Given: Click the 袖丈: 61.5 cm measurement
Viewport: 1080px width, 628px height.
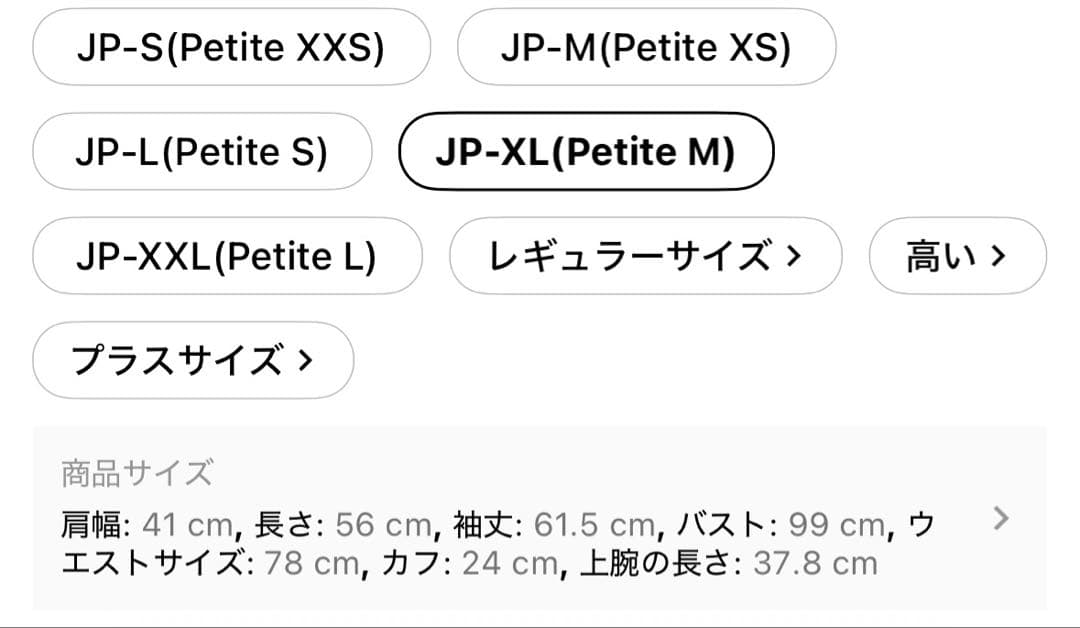Looking at the screenshot, I should (553, 524).
